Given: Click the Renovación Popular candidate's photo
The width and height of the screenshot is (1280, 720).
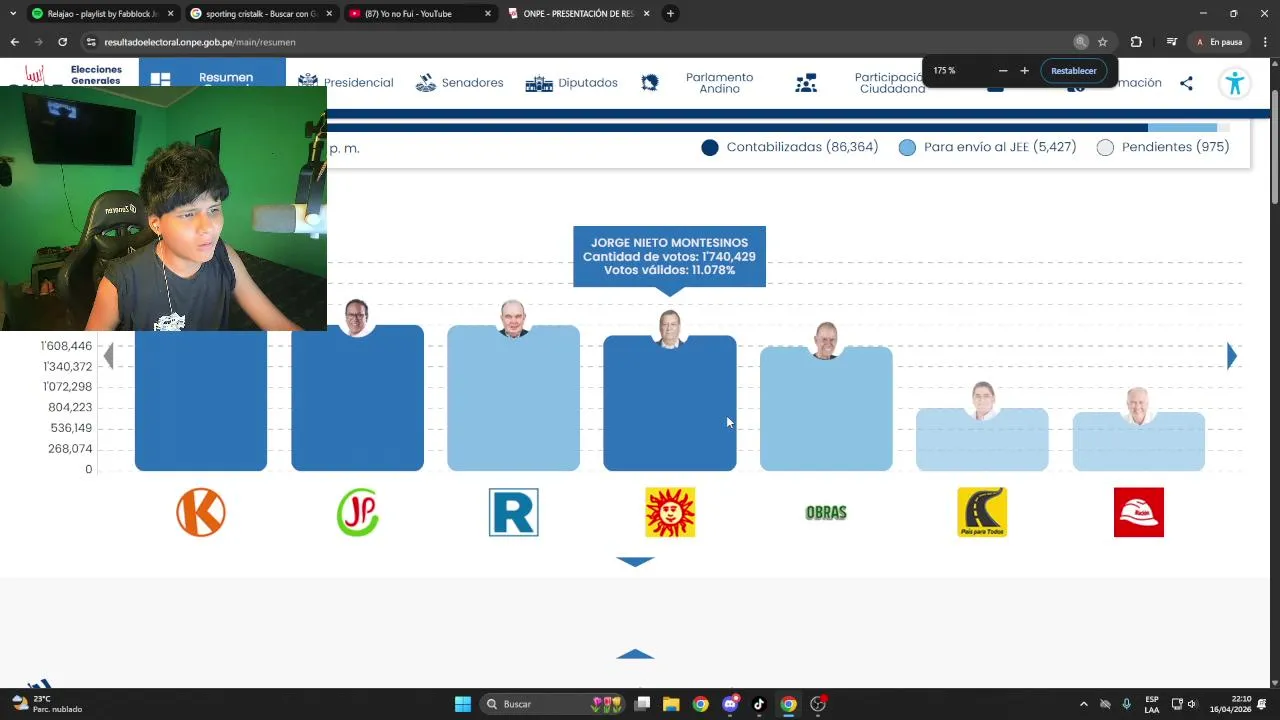Looking at the screenshot, I should click(x=513, y=319).
